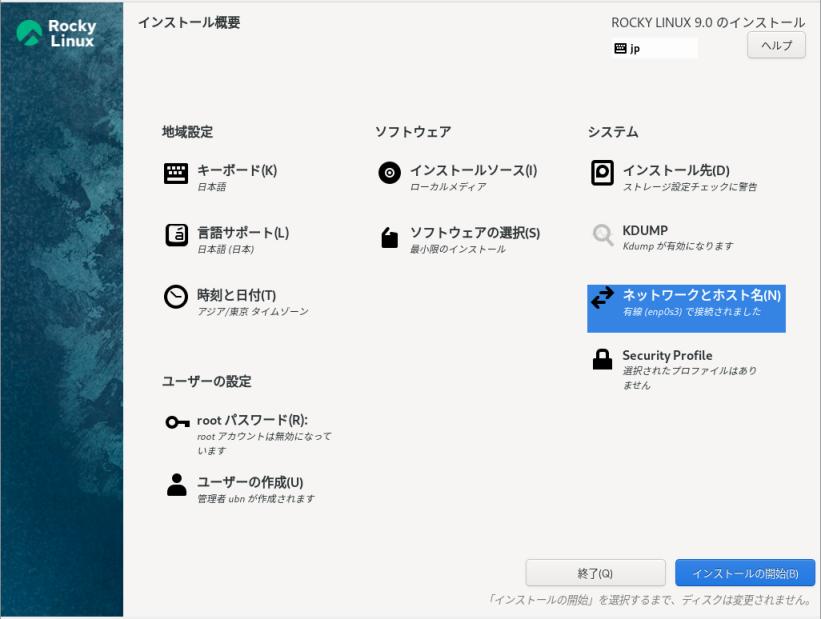Click status text 日本語 under キーボード
This screenshot has width=821, height=619.
[212, 186]
